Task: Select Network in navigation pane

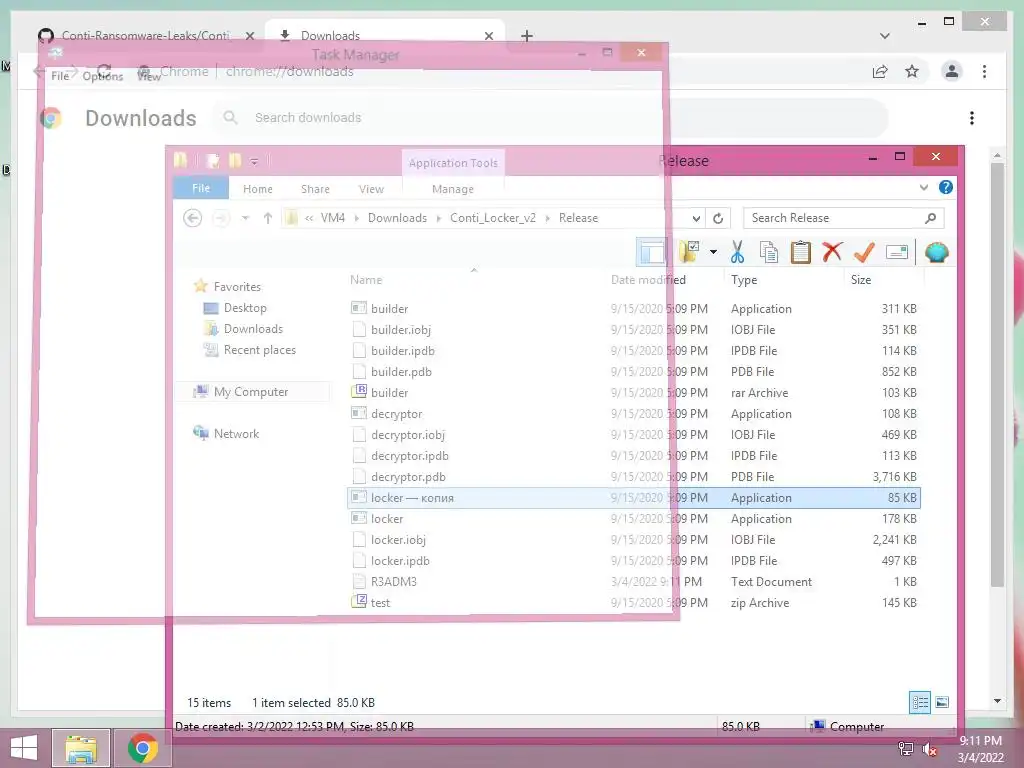Action: tap(236, 434)
